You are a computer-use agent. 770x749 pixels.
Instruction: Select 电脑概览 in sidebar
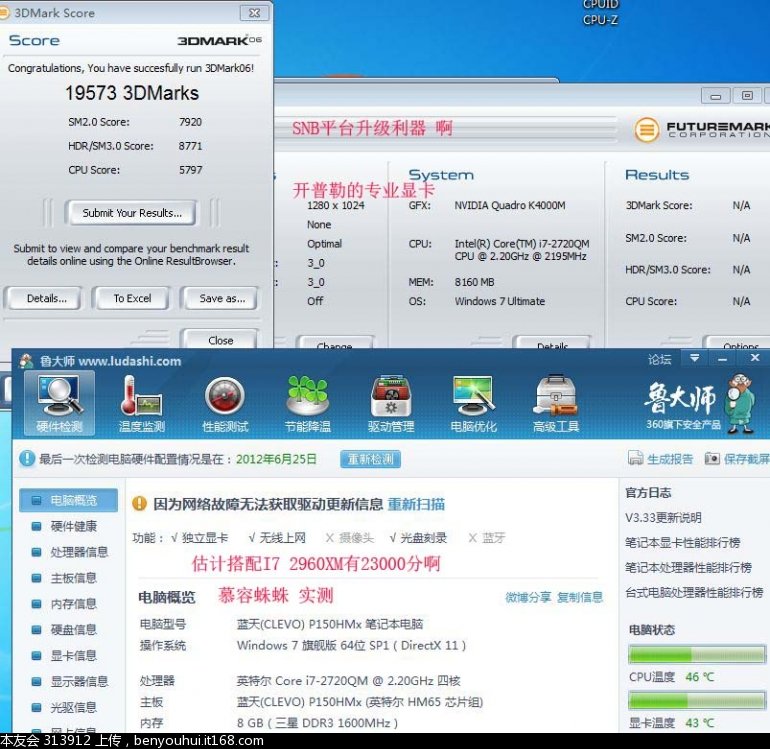click(69, 500)
